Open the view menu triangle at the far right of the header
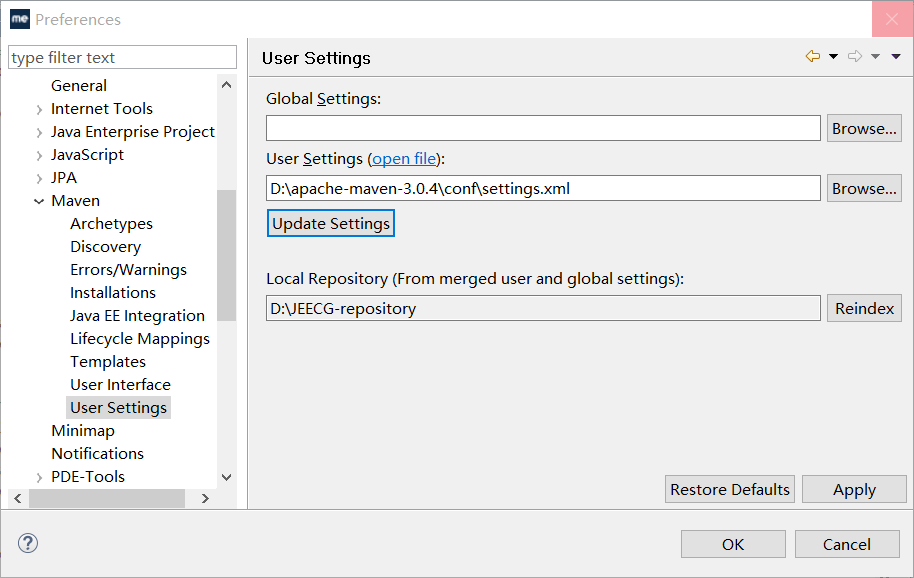 click(896, 57)
